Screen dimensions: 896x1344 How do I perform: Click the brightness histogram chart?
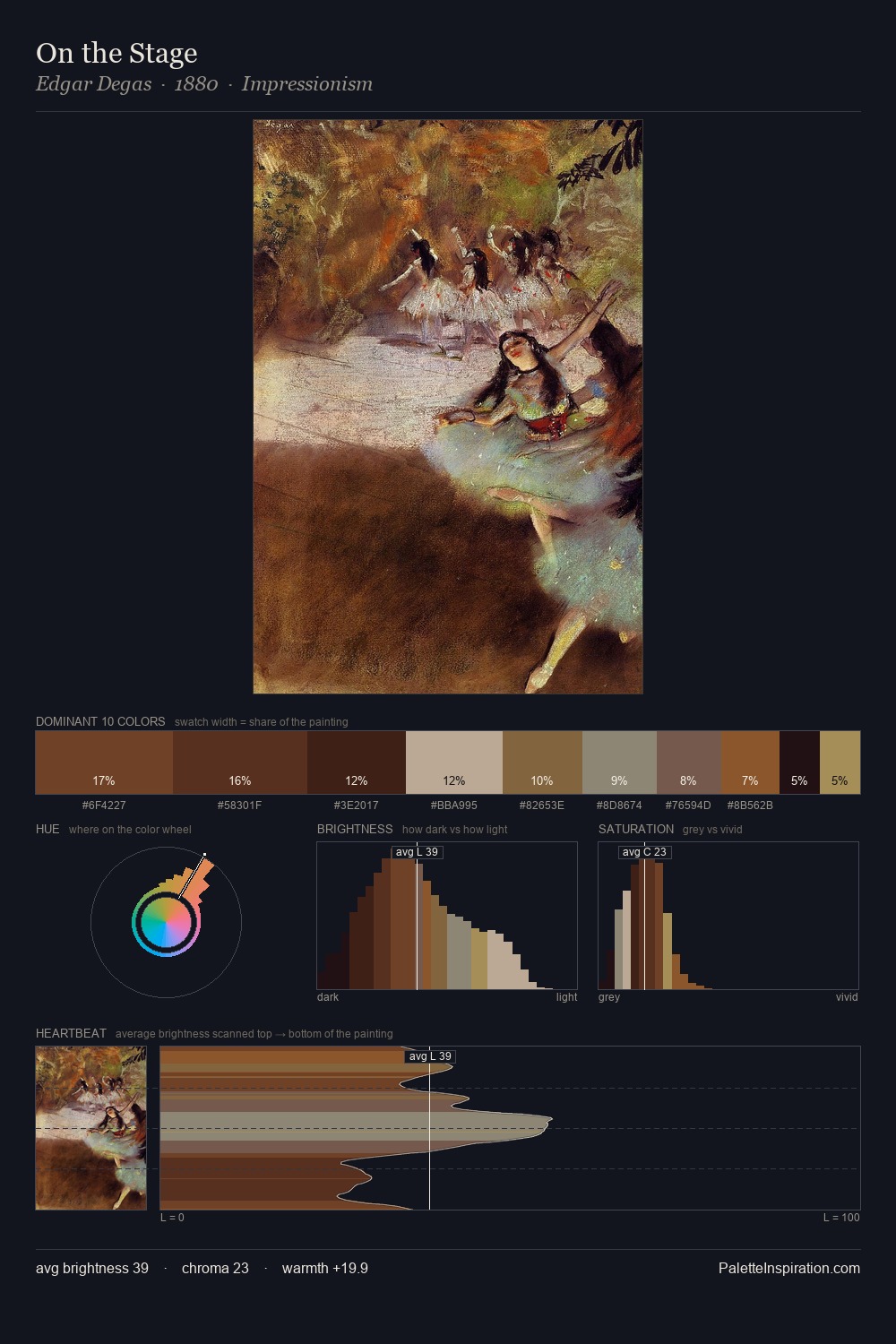pos(447,916)
